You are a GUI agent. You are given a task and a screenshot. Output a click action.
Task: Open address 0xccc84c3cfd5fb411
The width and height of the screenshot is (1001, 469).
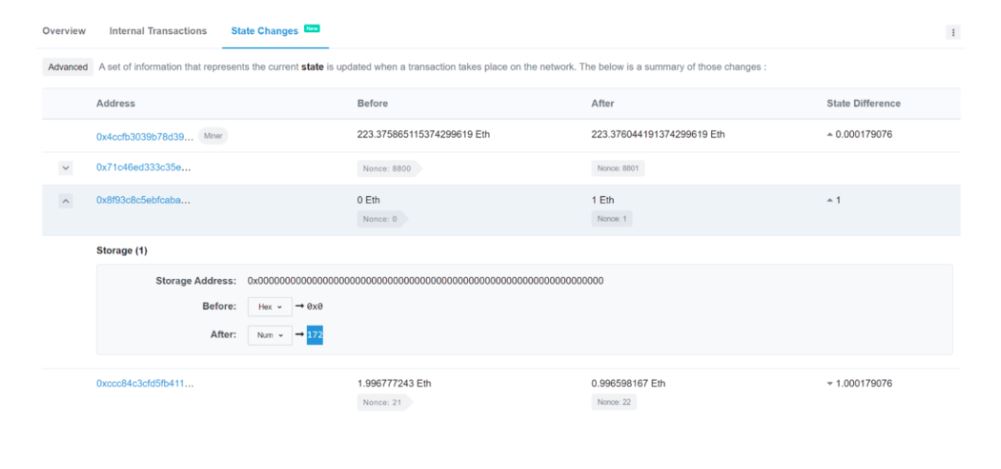pyautogui.click(x=145, y=383)
